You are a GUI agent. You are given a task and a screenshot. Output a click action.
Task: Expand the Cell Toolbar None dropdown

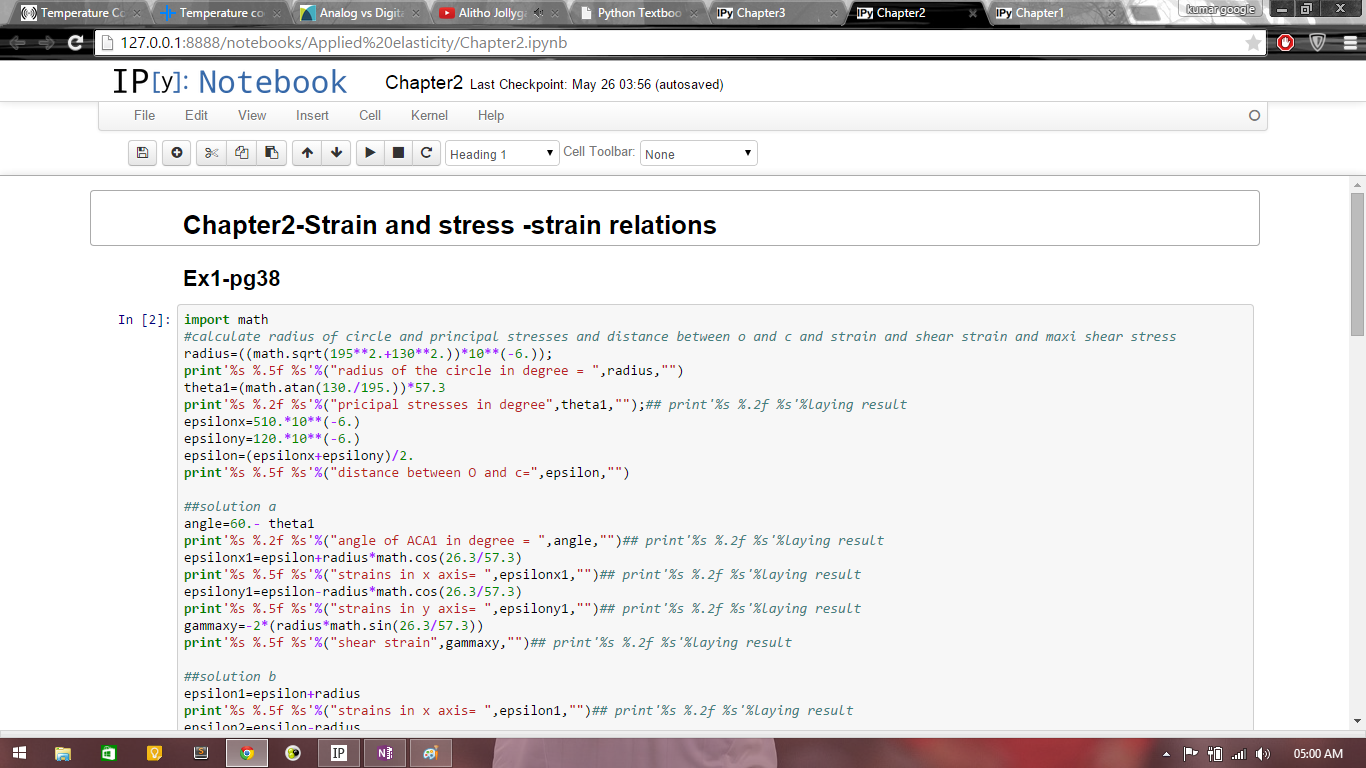click(698, 154)
